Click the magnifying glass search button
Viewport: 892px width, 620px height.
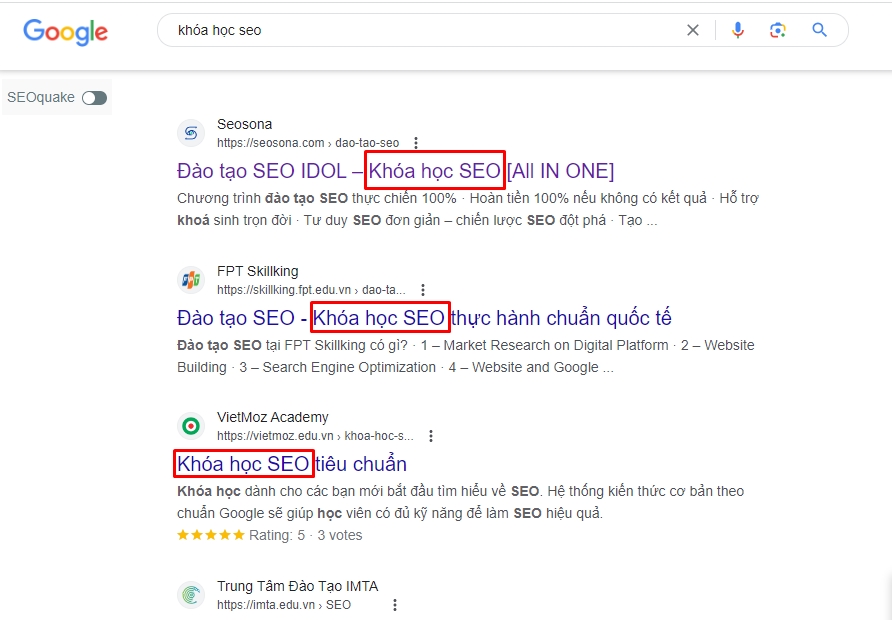(x=820, y=30)
